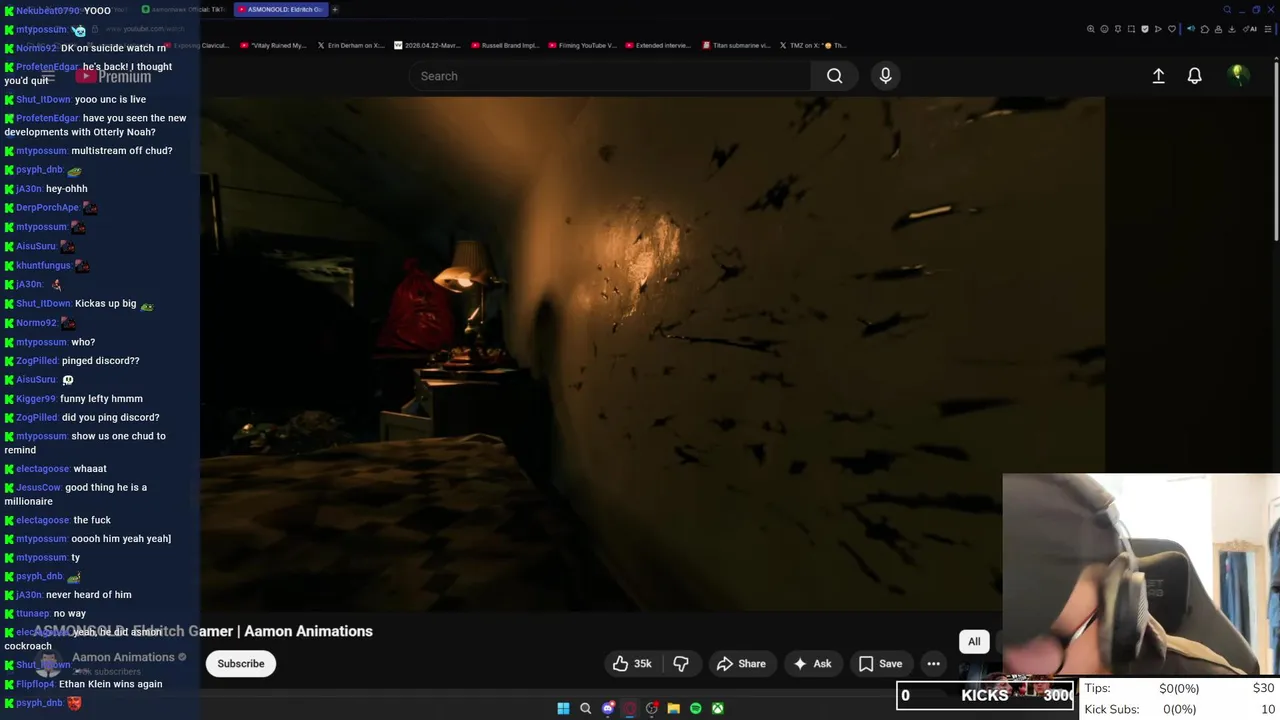Click the browser zoom magnifier icon

1091,29
